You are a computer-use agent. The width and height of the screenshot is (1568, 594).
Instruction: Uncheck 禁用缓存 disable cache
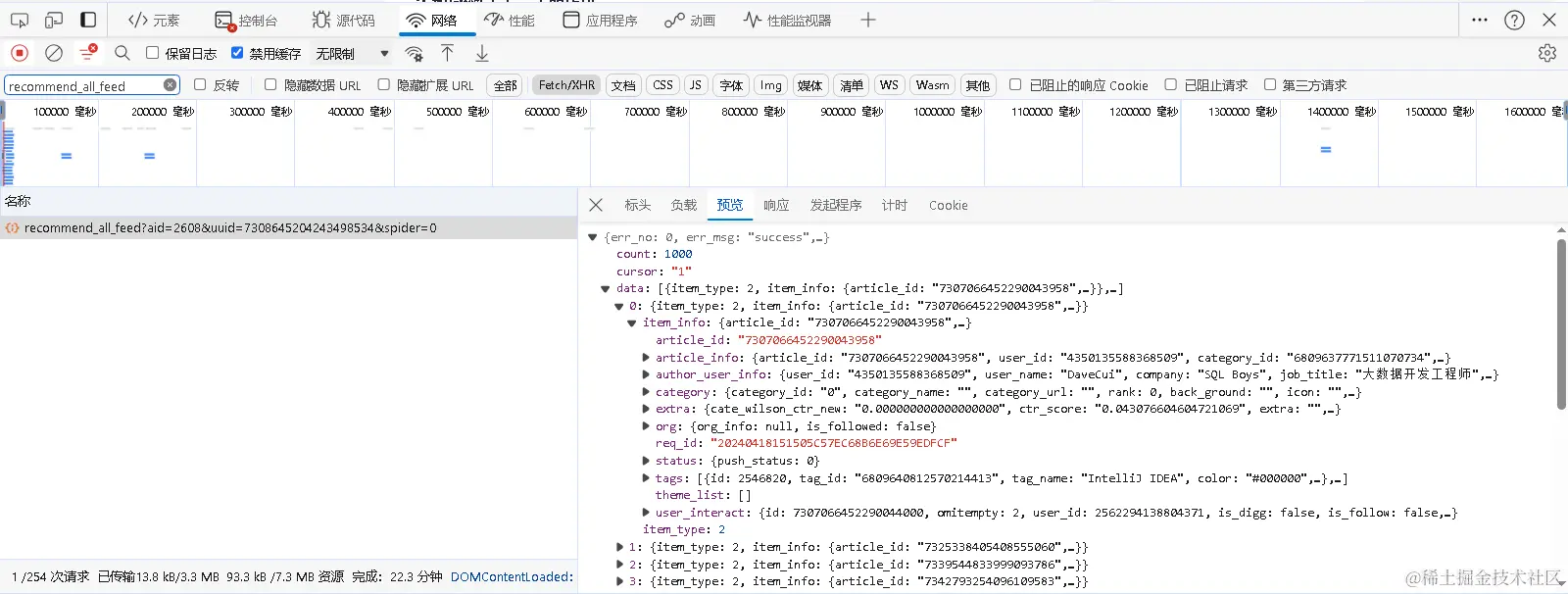237,53
